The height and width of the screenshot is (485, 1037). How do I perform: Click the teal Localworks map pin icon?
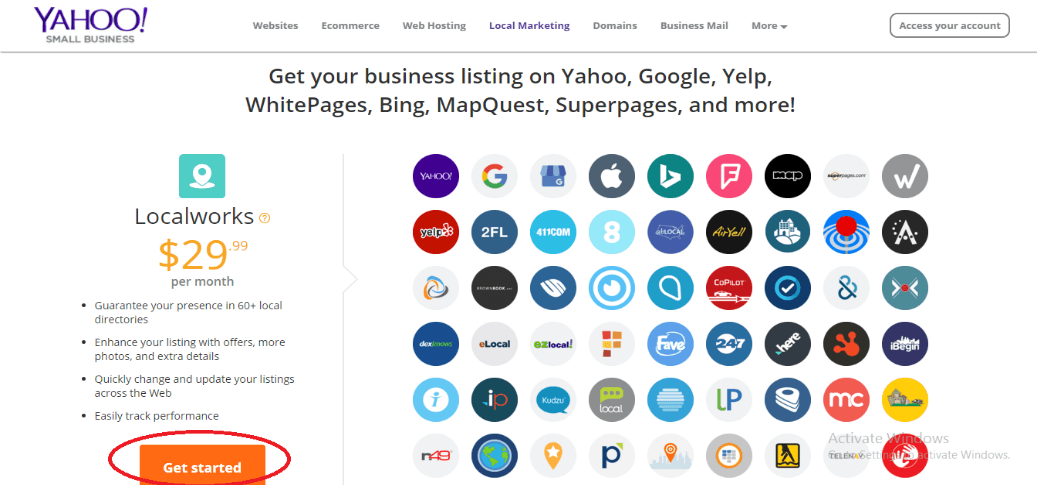coord(202,176)
